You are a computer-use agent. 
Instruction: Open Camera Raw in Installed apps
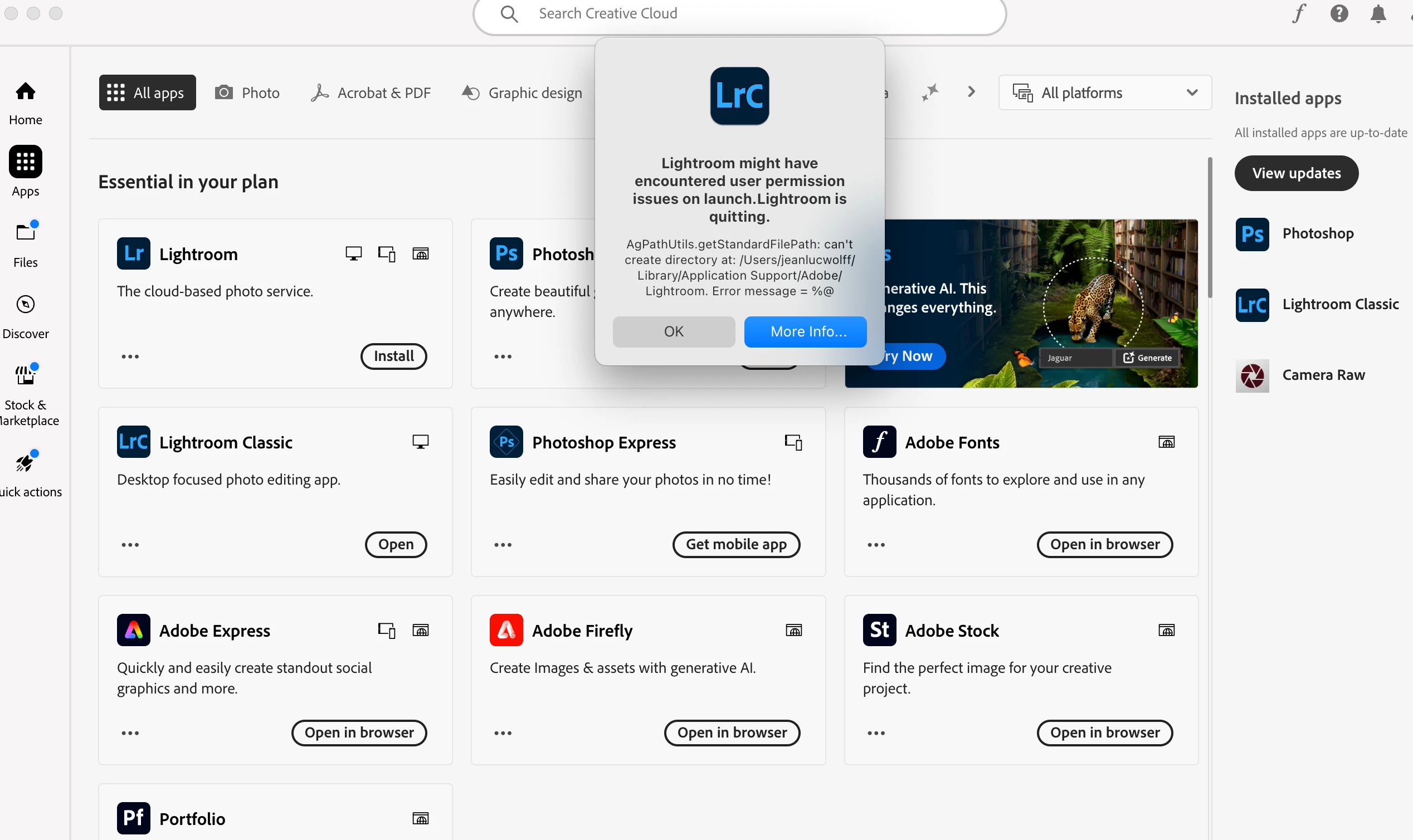[x=1322, y=375]
